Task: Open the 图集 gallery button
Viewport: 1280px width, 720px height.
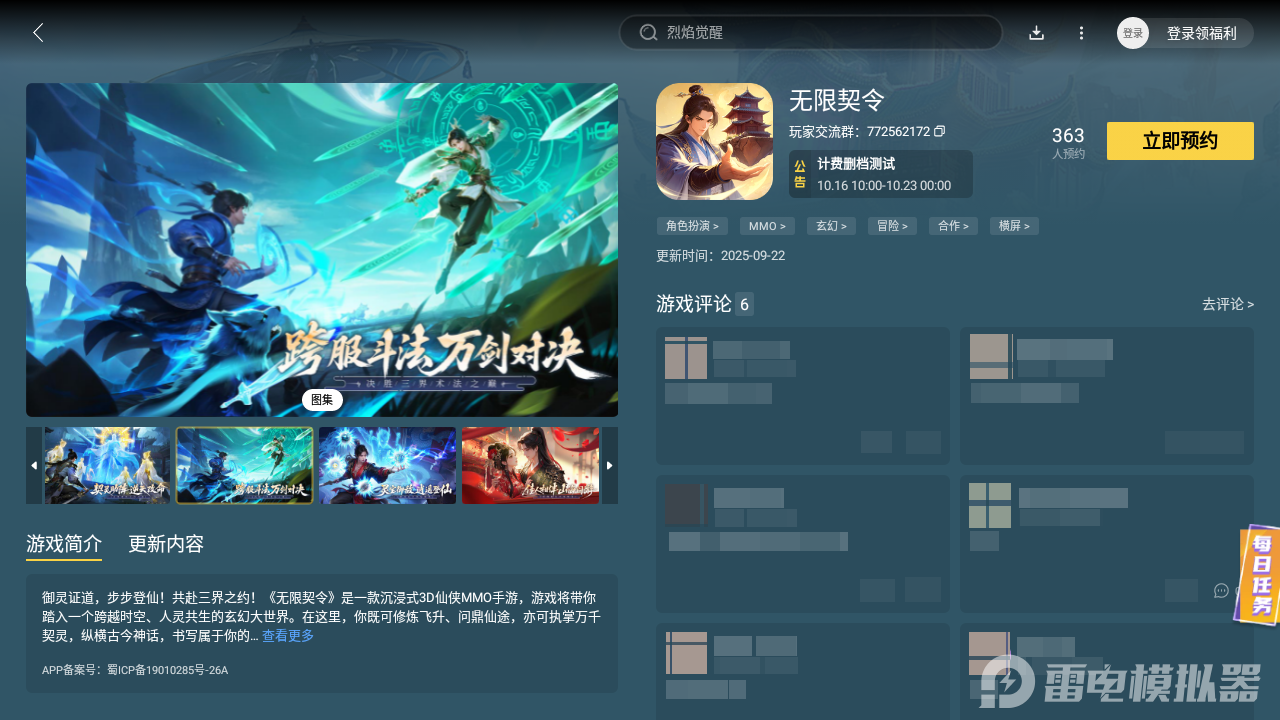Action: (322, 400)
